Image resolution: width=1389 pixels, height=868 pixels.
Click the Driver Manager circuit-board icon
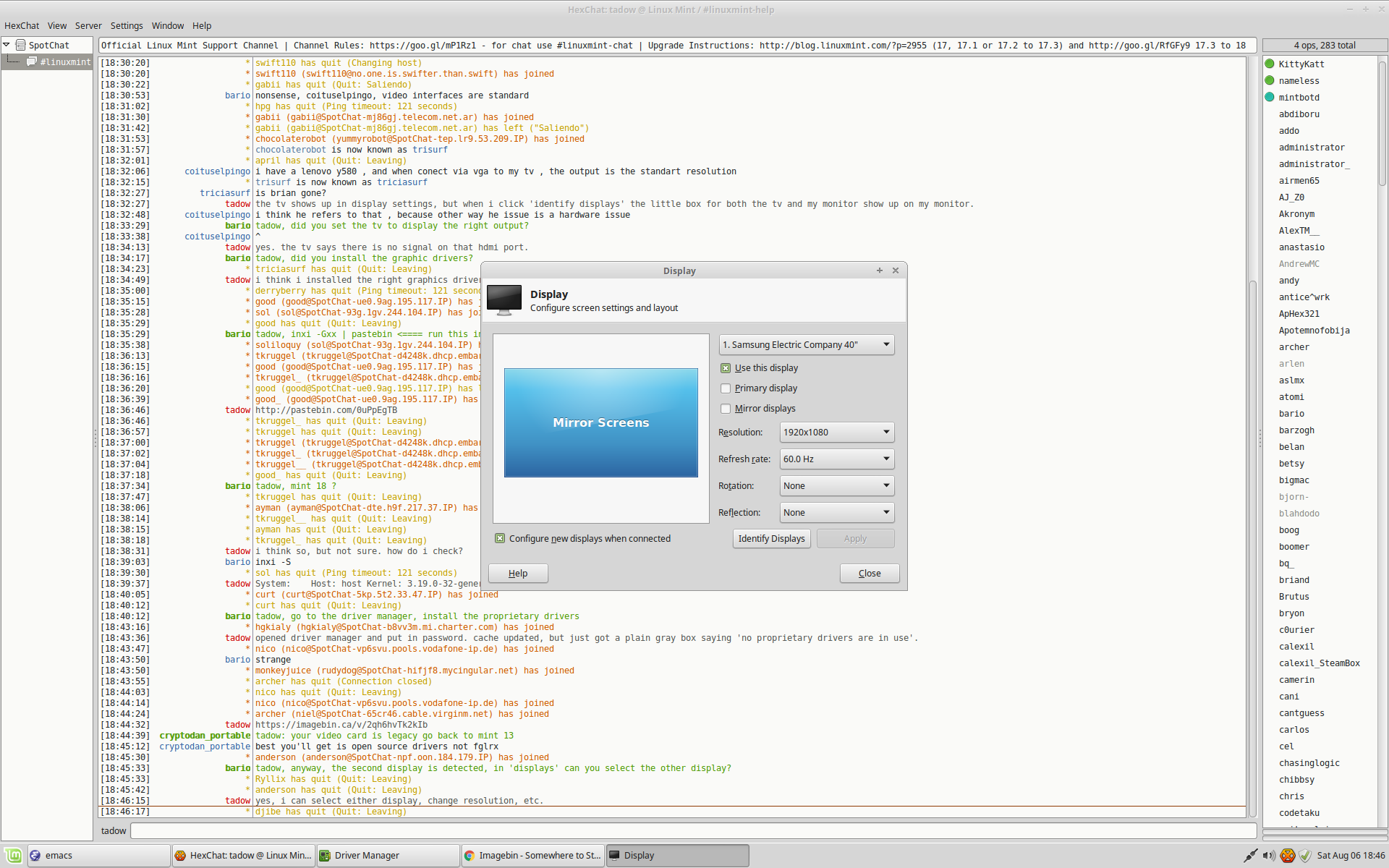point(325,855)
